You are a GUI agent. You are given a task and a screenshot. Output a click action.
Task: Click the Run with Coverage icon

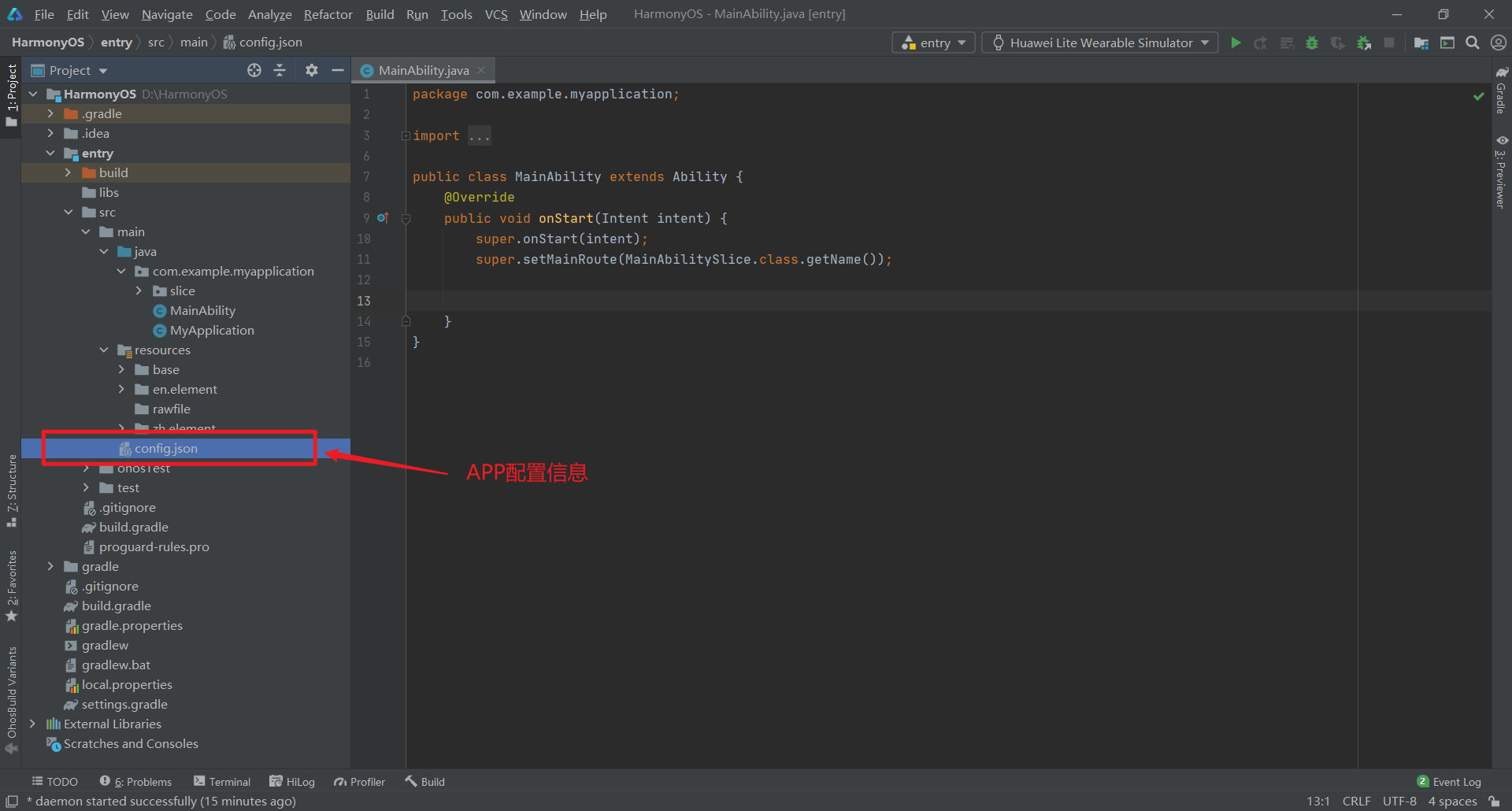point(1338,43)
